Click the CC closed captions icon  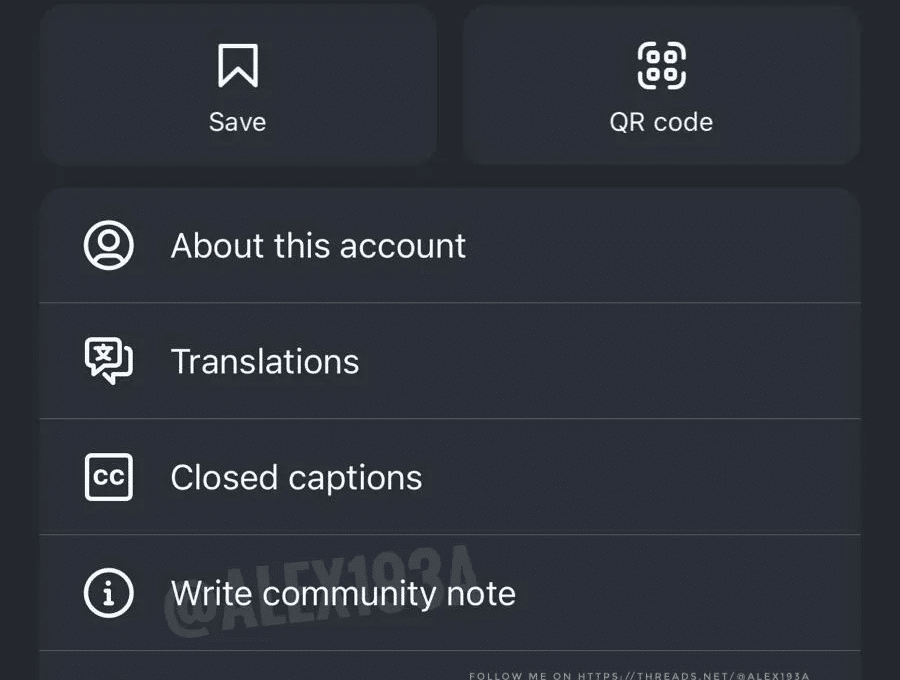tap(108, 477)
